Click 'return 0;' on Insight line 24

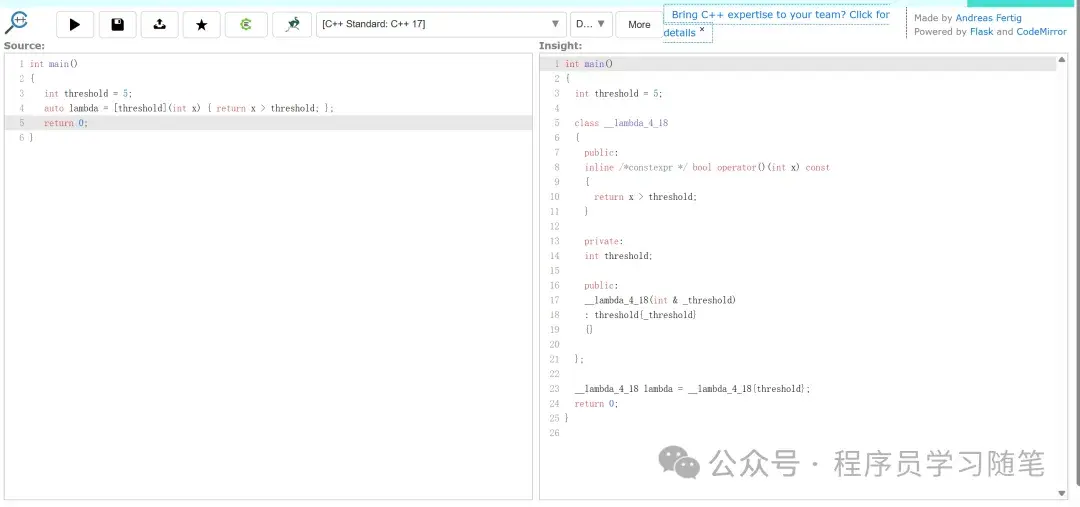[596, 404]
